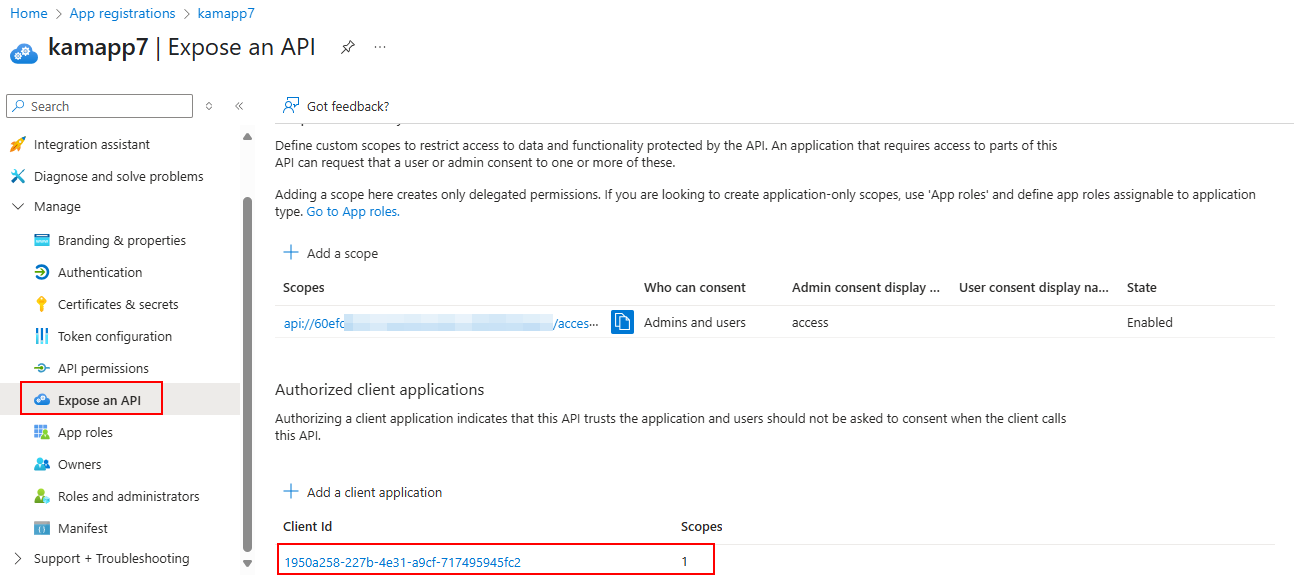Click the Owners people icon
Image resolution: width=1294 pixels, height=575 pixels.
pyautogui.click(x=42, y=464)
